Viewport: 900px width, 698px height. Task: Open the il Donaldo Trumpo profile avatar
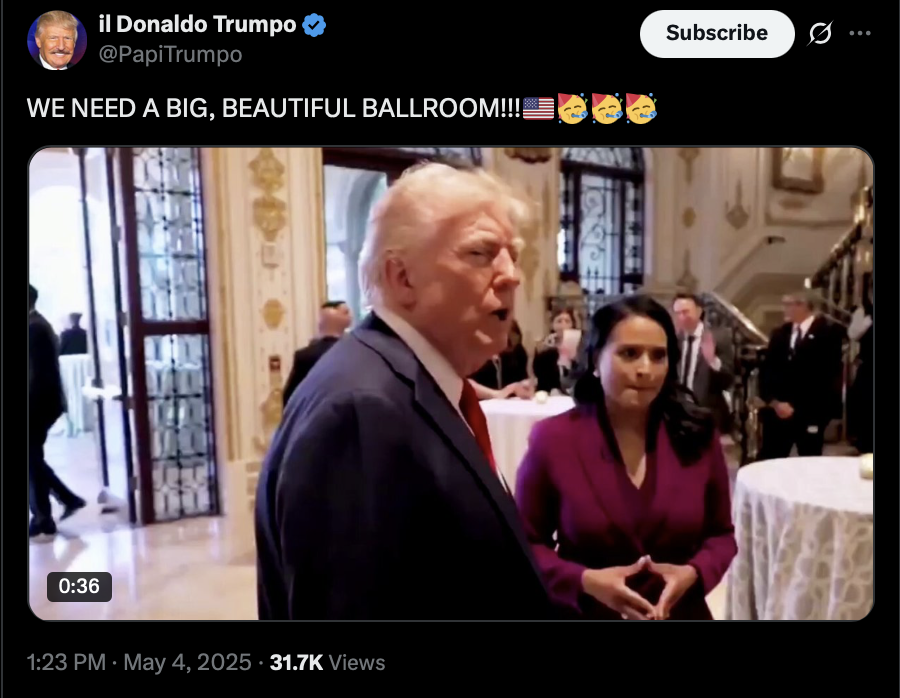coord(57,40)
